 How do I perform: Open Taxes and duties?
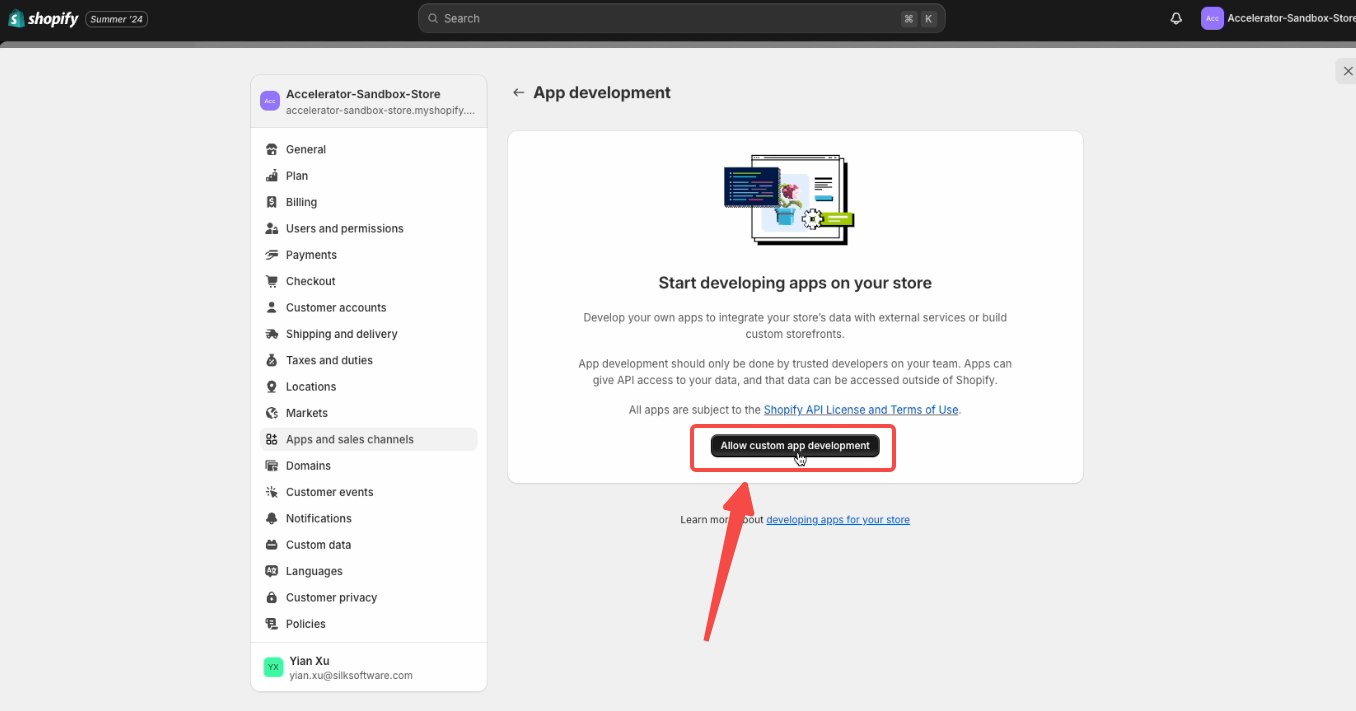(x=369, y=361)
